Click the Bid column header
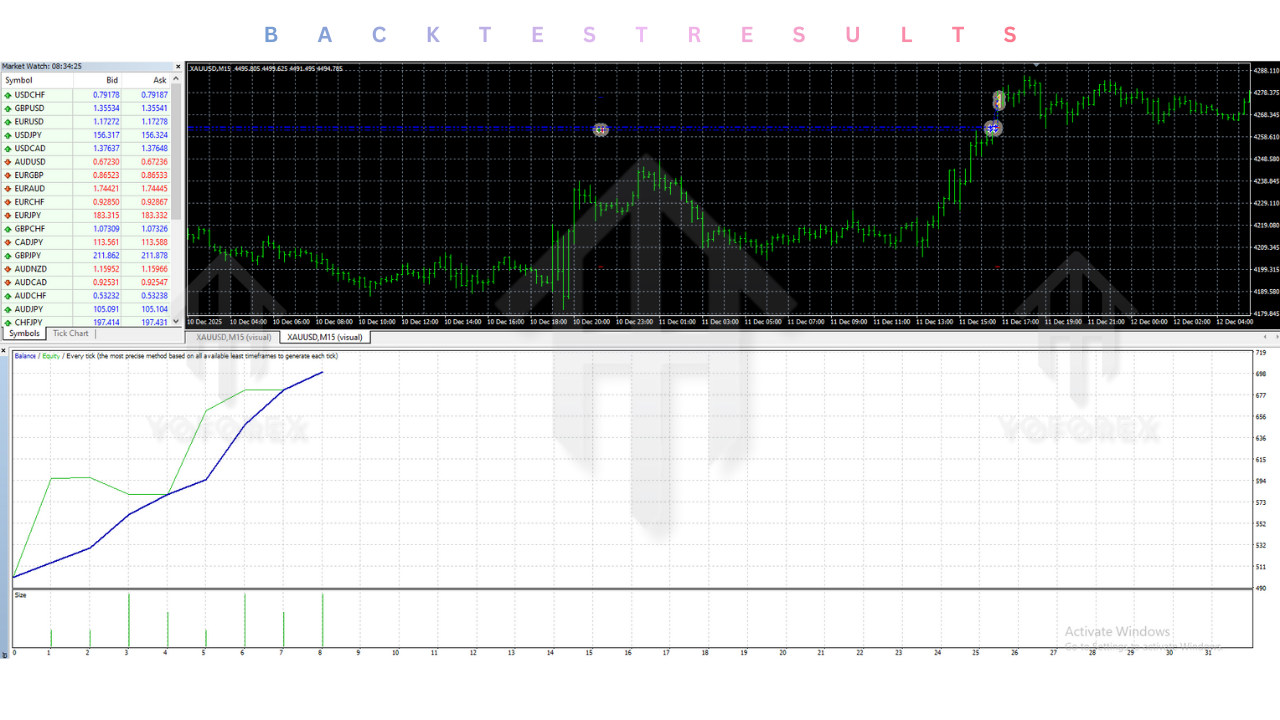Screen dimensions: 1280x720 point(112,80)
